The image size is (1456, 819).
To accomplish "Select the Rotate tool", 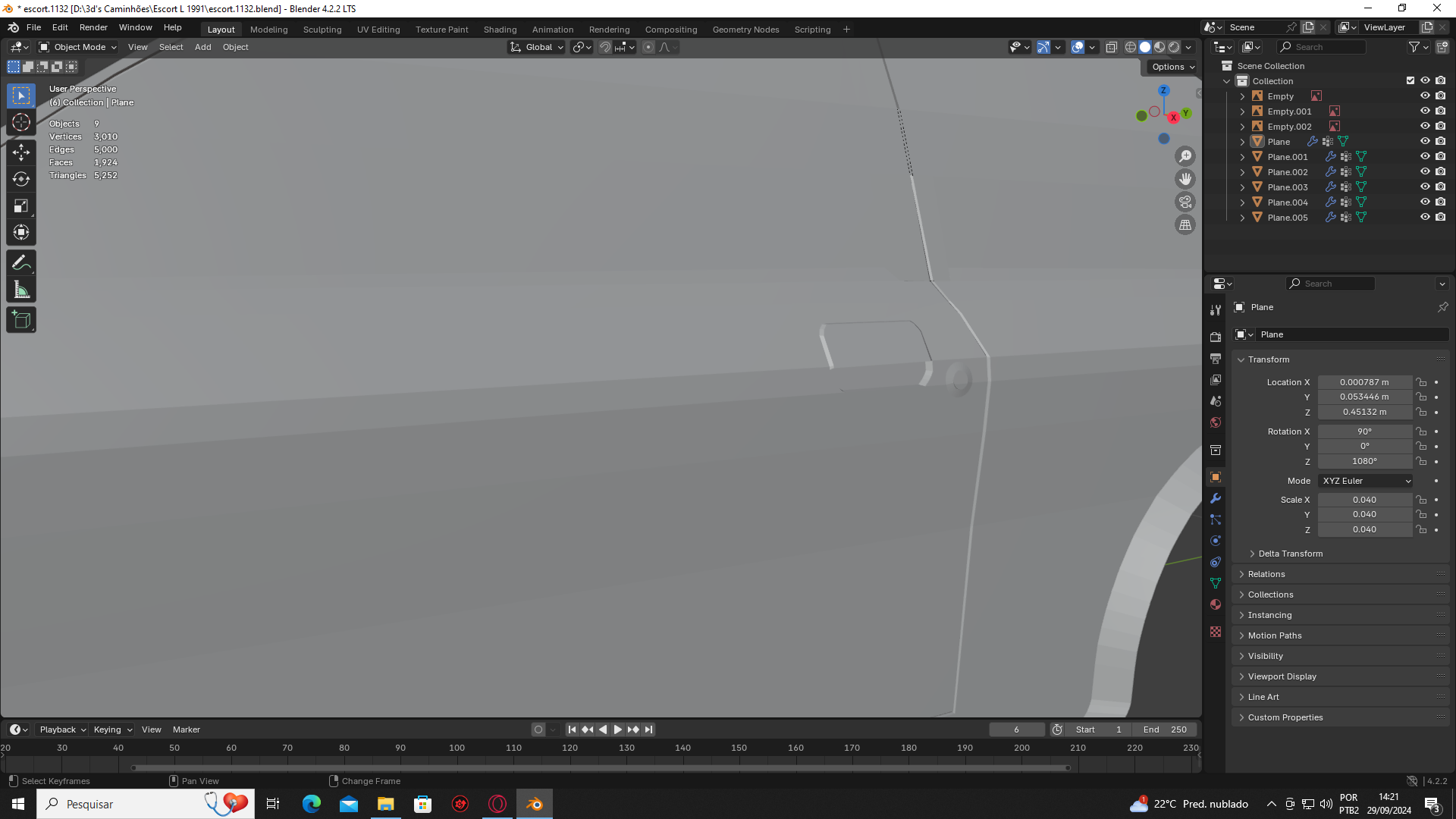I will [x=21, y=179].
